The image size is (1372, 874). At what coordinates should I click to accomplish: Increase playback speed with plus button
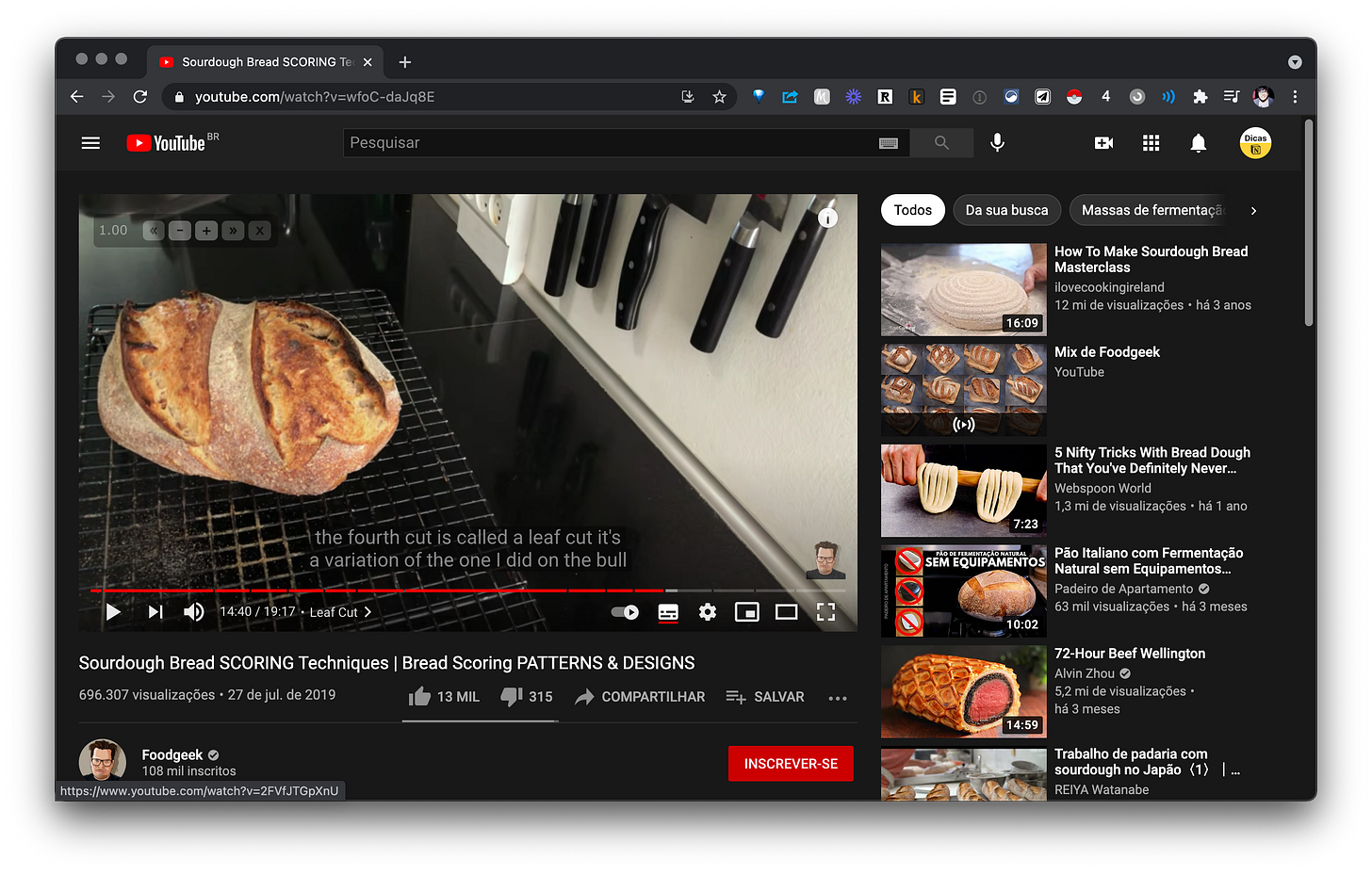coord(206,231)
